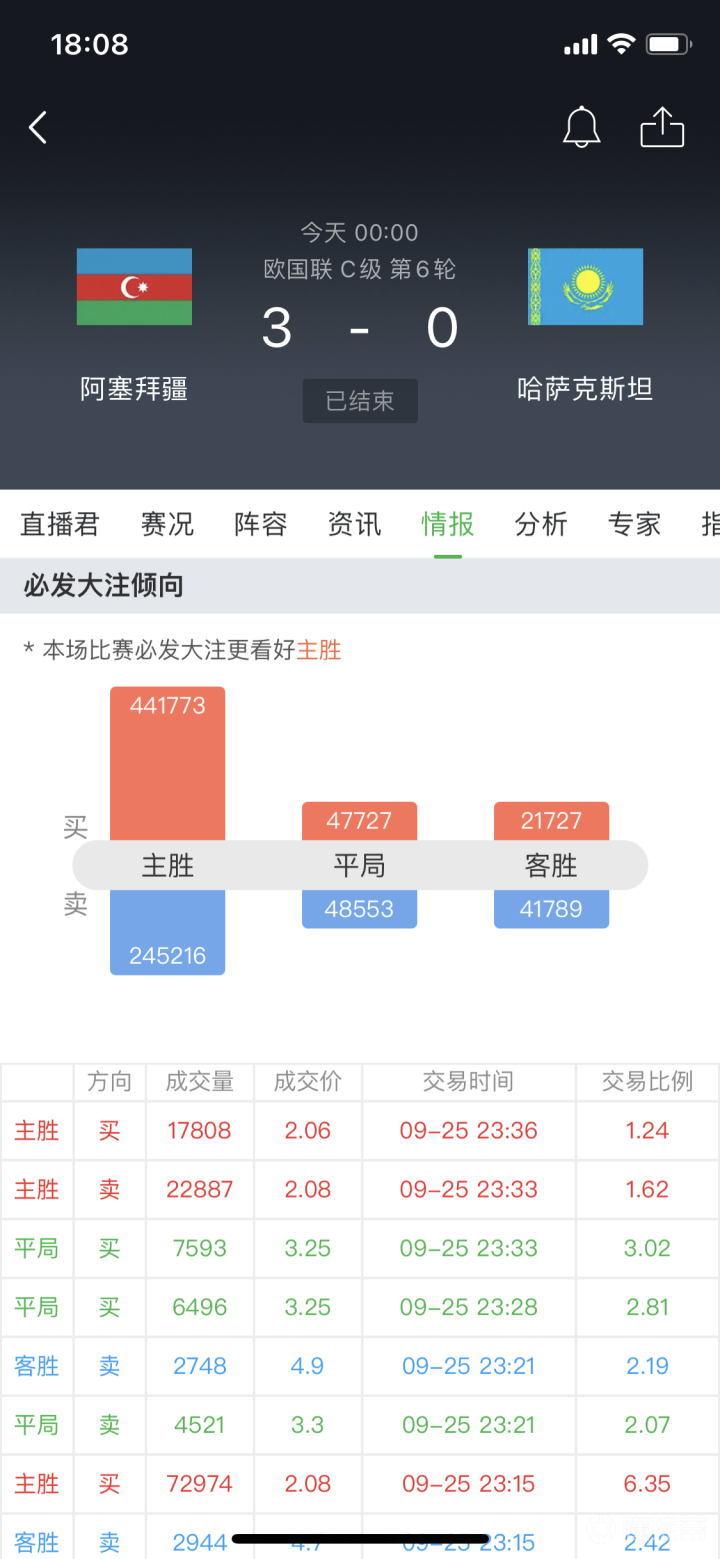Open the 直播君 tab
This screenshot has height=1559, width=720.
tap(60, 524)
